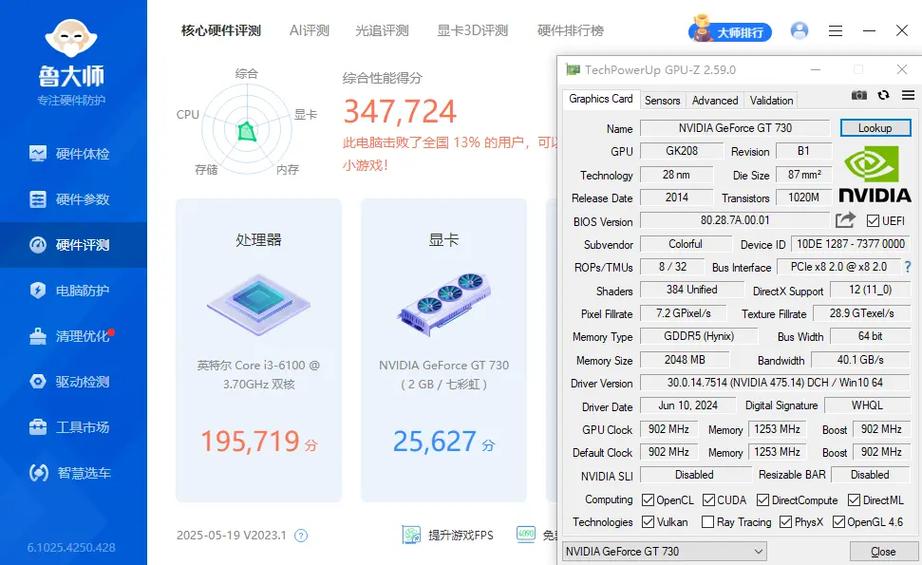Toggle the UEFI checkbox
The image size is (922, 565).
click(x=873, y=221)
